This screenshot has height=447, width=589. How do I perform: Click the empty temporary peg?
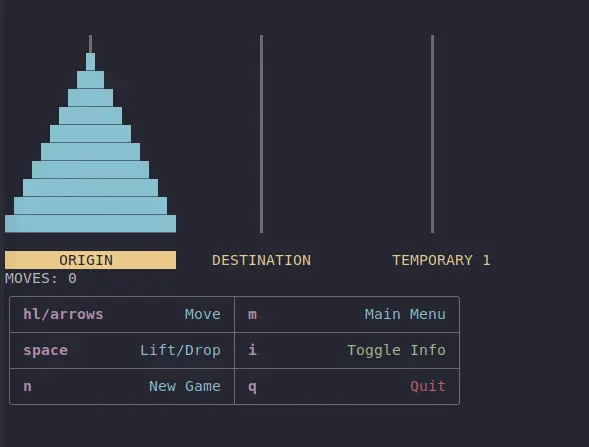(432, 134)
